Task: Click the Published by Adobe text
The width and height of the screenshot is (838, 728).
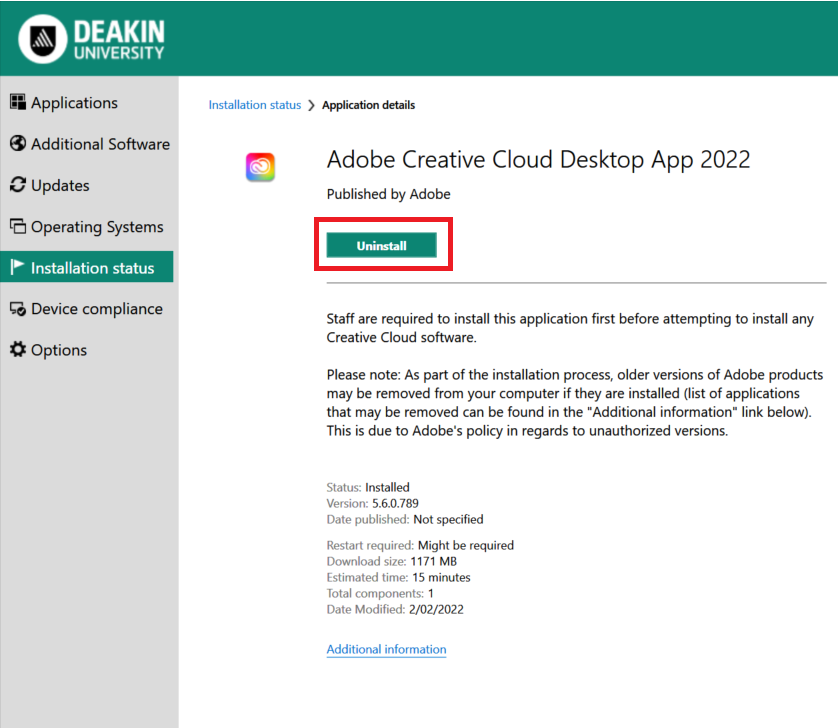Action: [x=389, y=193]
